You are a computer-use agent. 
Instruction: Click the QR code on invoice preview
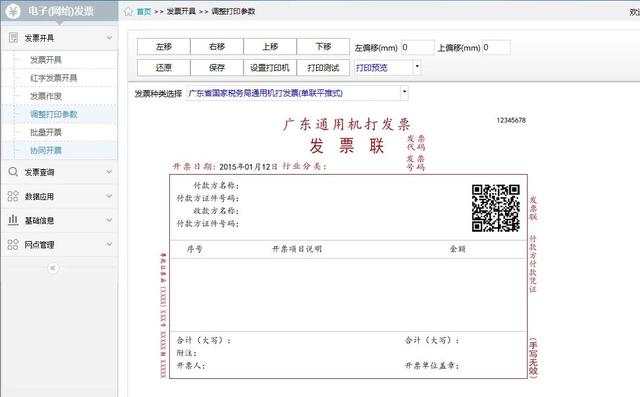[496, 208]
